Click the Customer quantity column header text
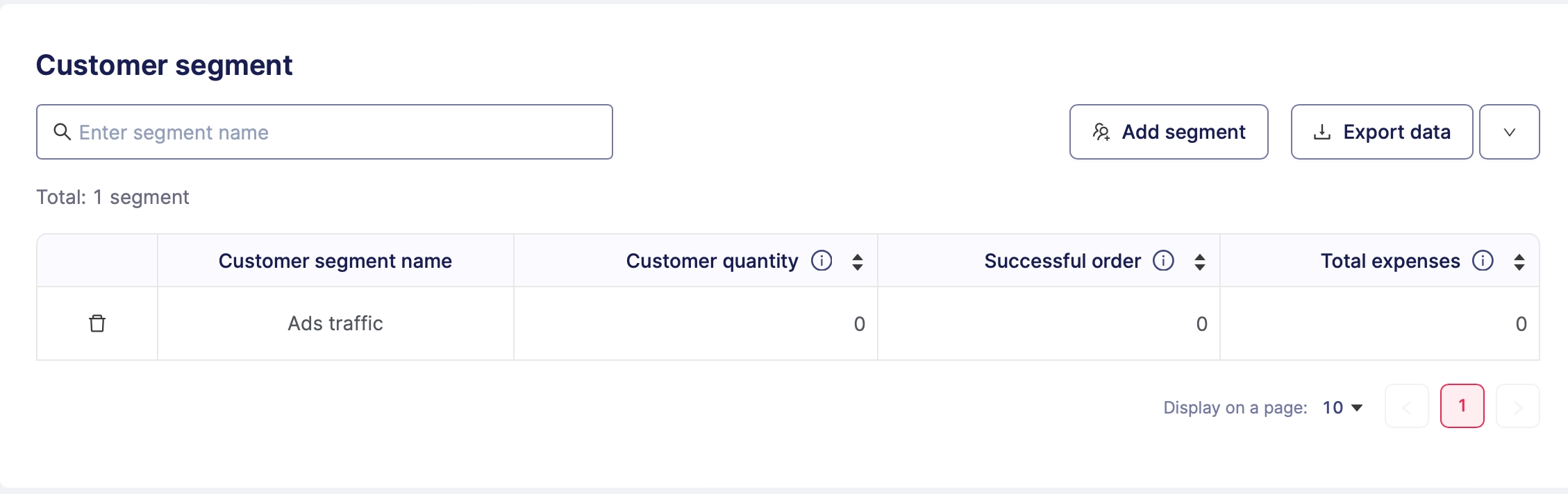This screenshot has height=494, width=1568. pos(712,261)
